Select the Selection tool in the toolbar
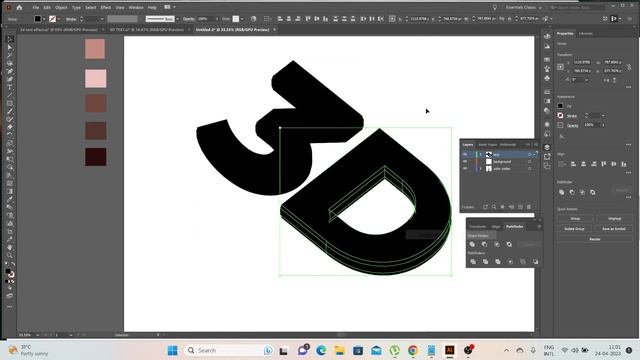The height and width of the screenshot is (360, 640). point(10,40)
